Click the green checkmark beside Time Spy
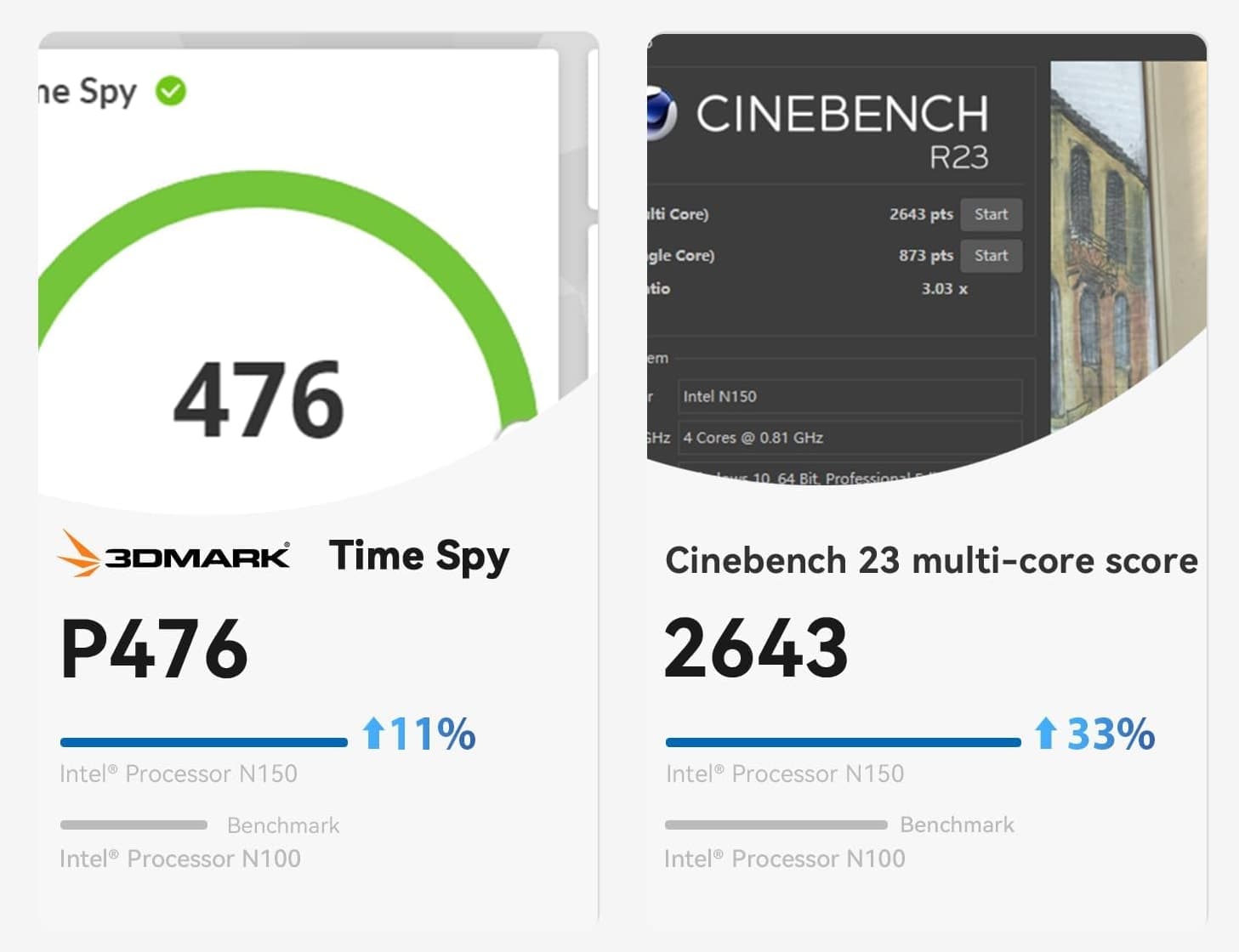The height and width of the screenshot is (952, 1239). click(171, 91)
